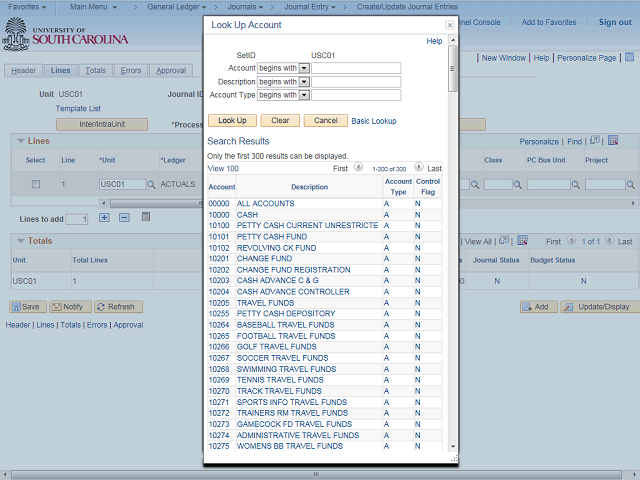Screen dimensions: 640x480
Task: Click Sign out link
Action: click(615, 22)
